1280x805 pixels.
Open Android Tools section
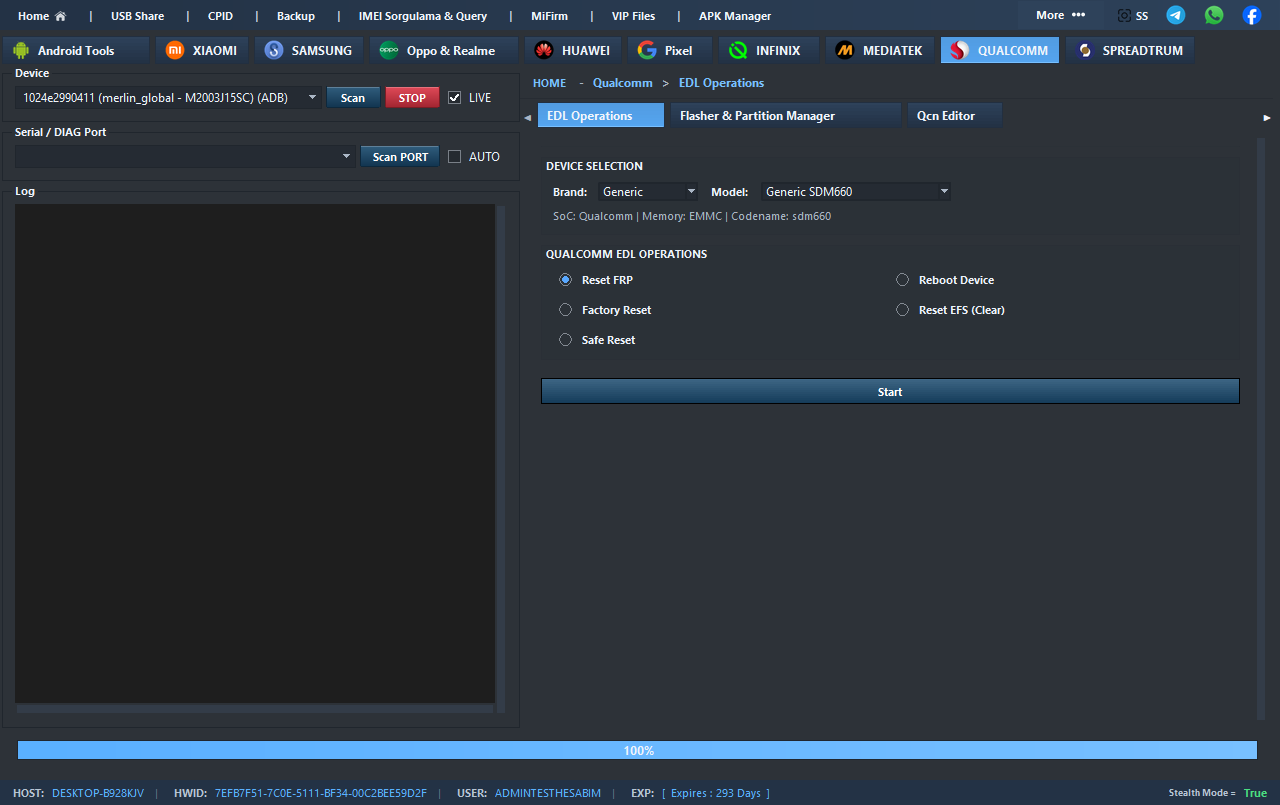tap(76, 50)
